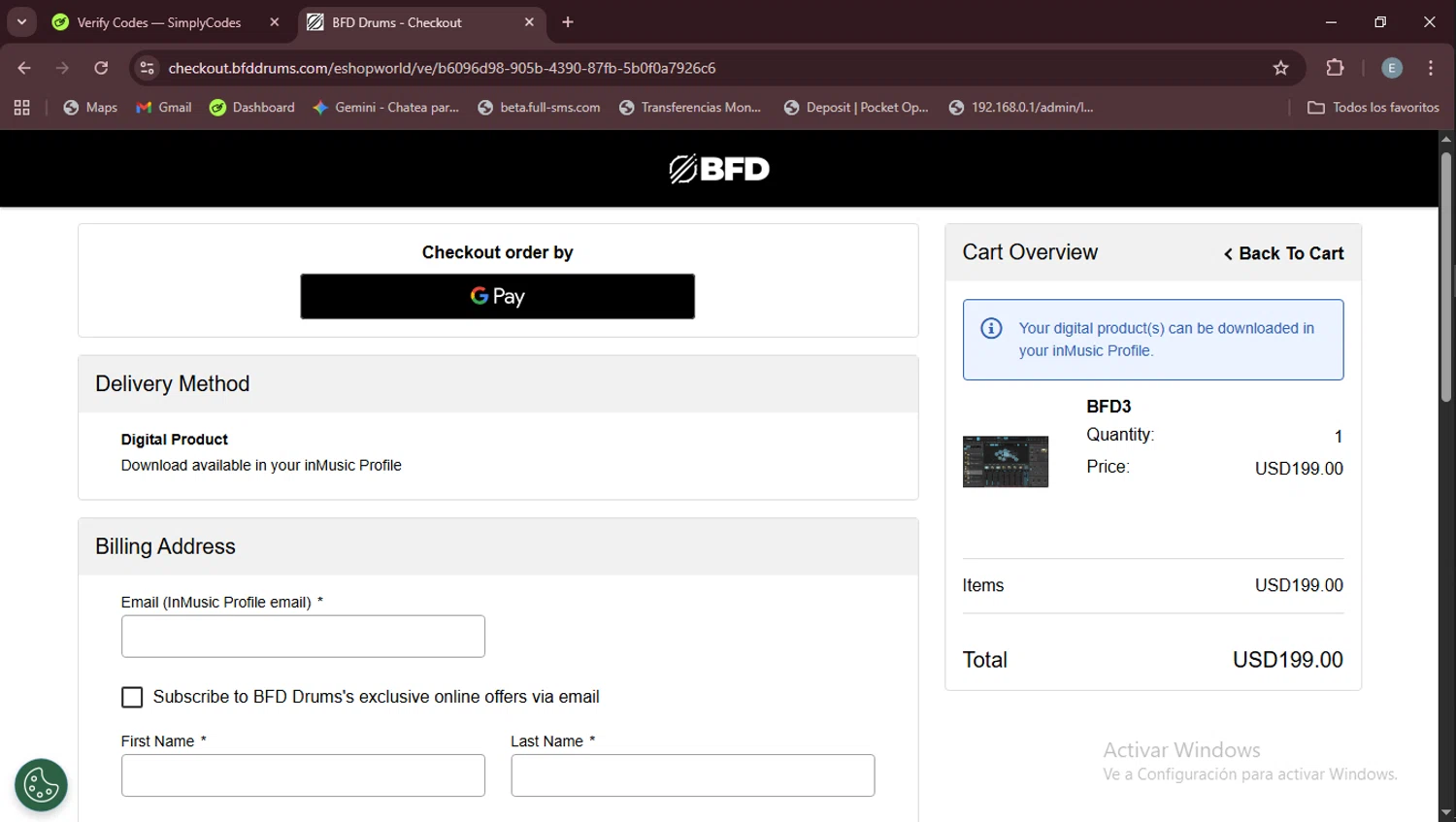Image resolution: width=1456 pixels, height=822 pixels.
Task: Click the scrollbar up arrow
Action: [x=1446, y=139]
